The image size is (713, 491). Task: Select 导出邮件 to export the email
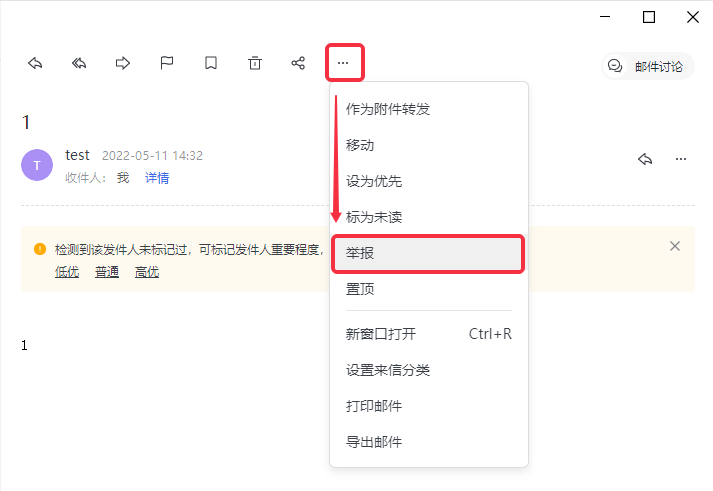coord(429,442)
